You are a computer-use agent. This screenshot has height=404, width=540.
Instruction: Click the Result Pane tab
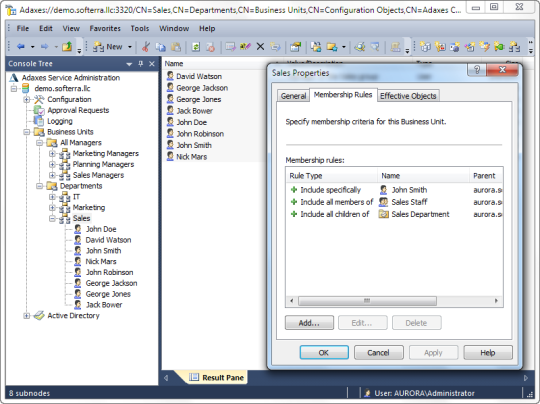tap(217, 378)
